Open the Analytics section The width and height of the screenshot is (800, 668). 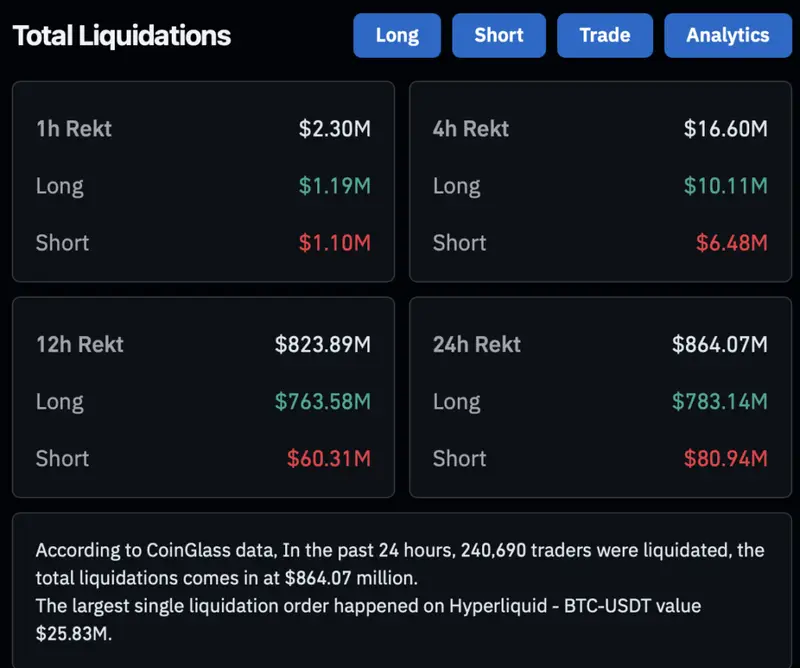pos(727,35)
